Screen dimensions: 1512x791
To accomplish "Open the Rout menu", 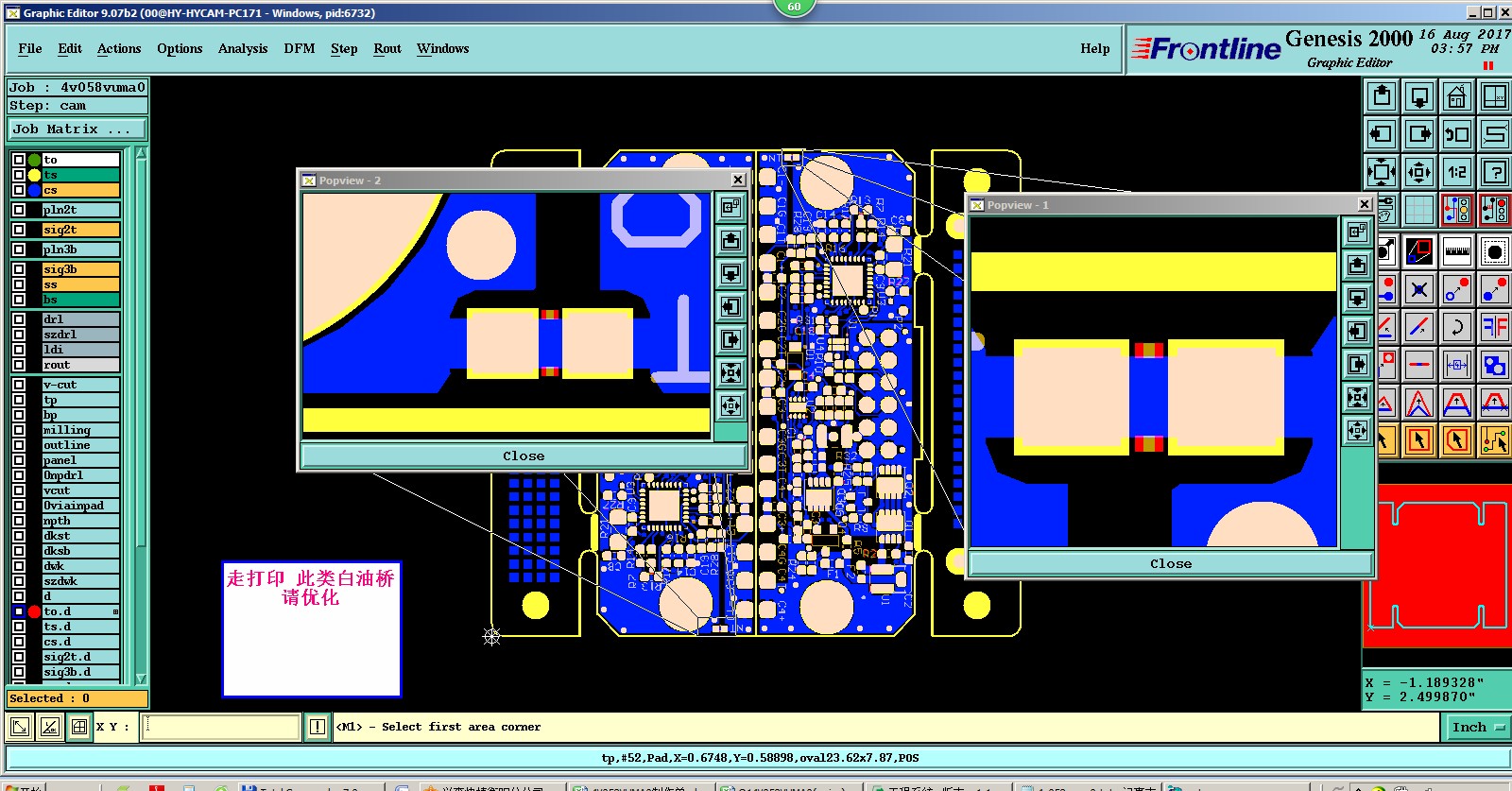I will pos(387,48).
